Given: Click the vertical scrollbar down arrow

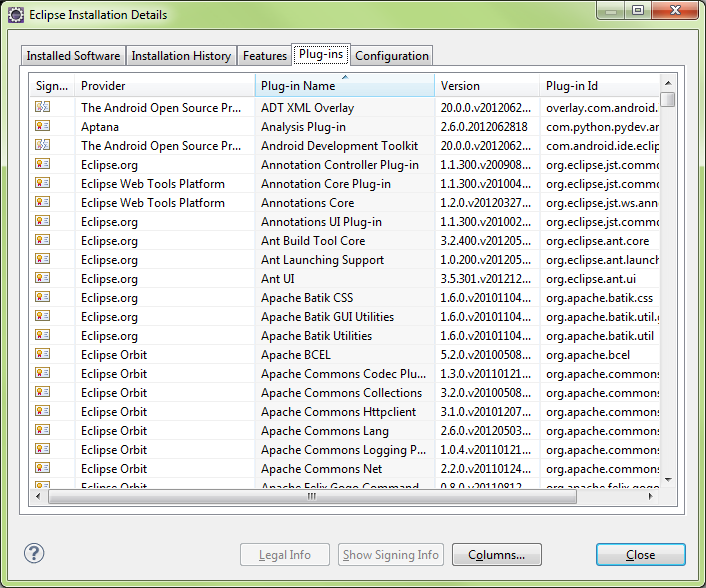Looking at the screenshot, I should (668, 479).
